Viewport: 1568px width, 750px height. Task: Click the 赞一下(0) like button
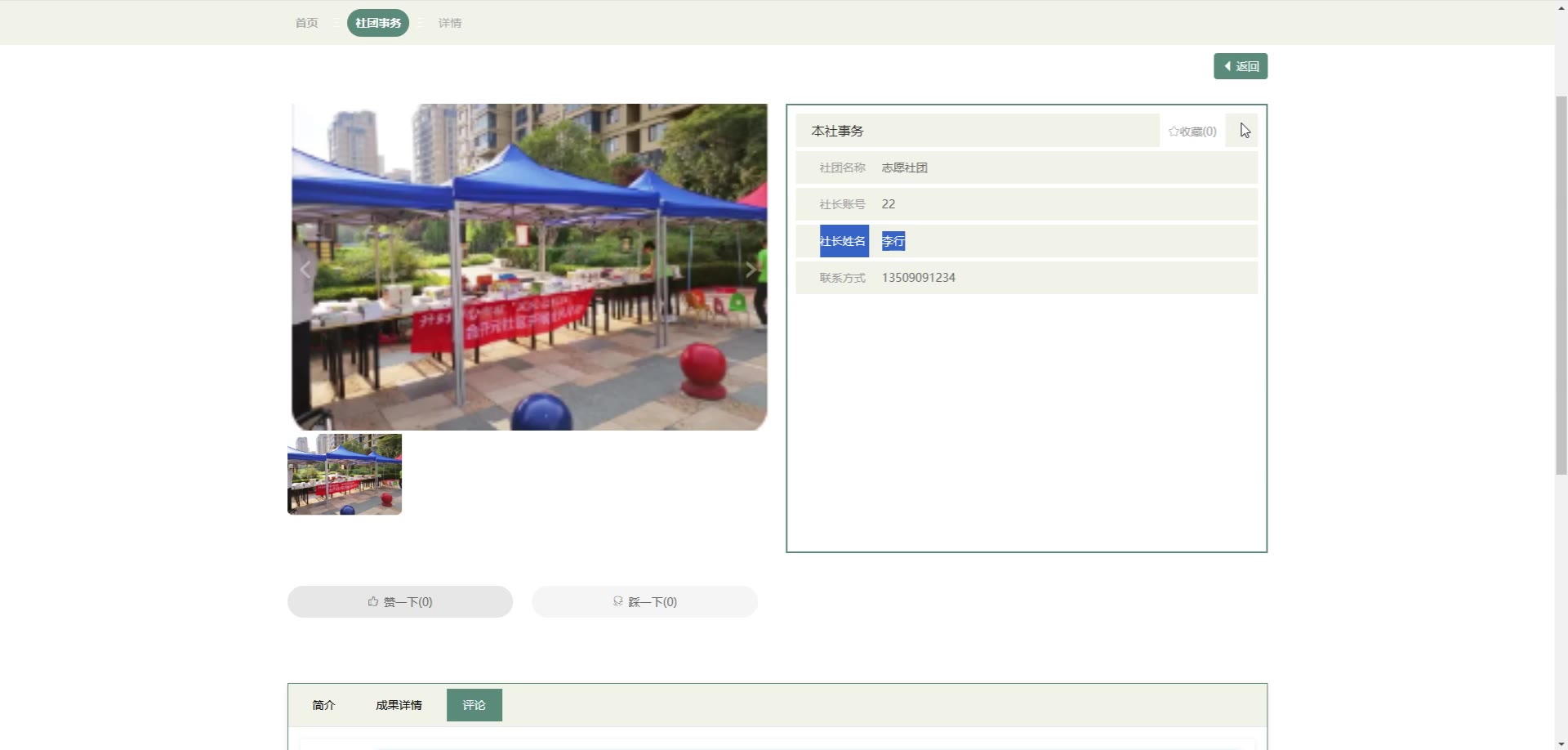click(400, 601)
